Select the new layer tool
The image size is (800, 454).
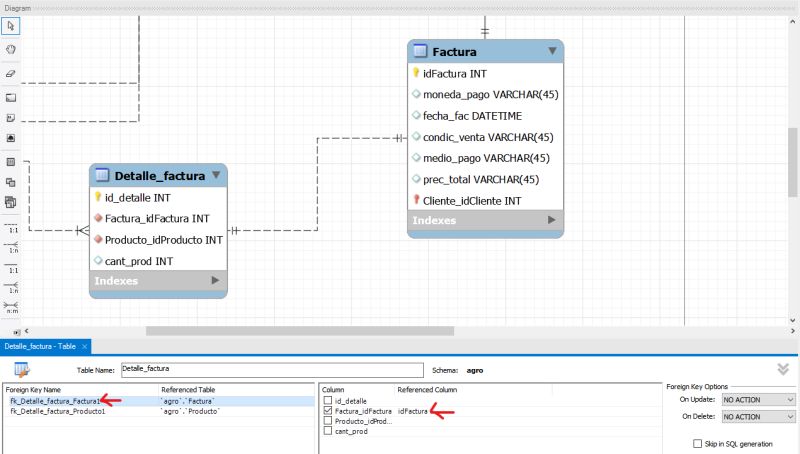pos(11,97)
